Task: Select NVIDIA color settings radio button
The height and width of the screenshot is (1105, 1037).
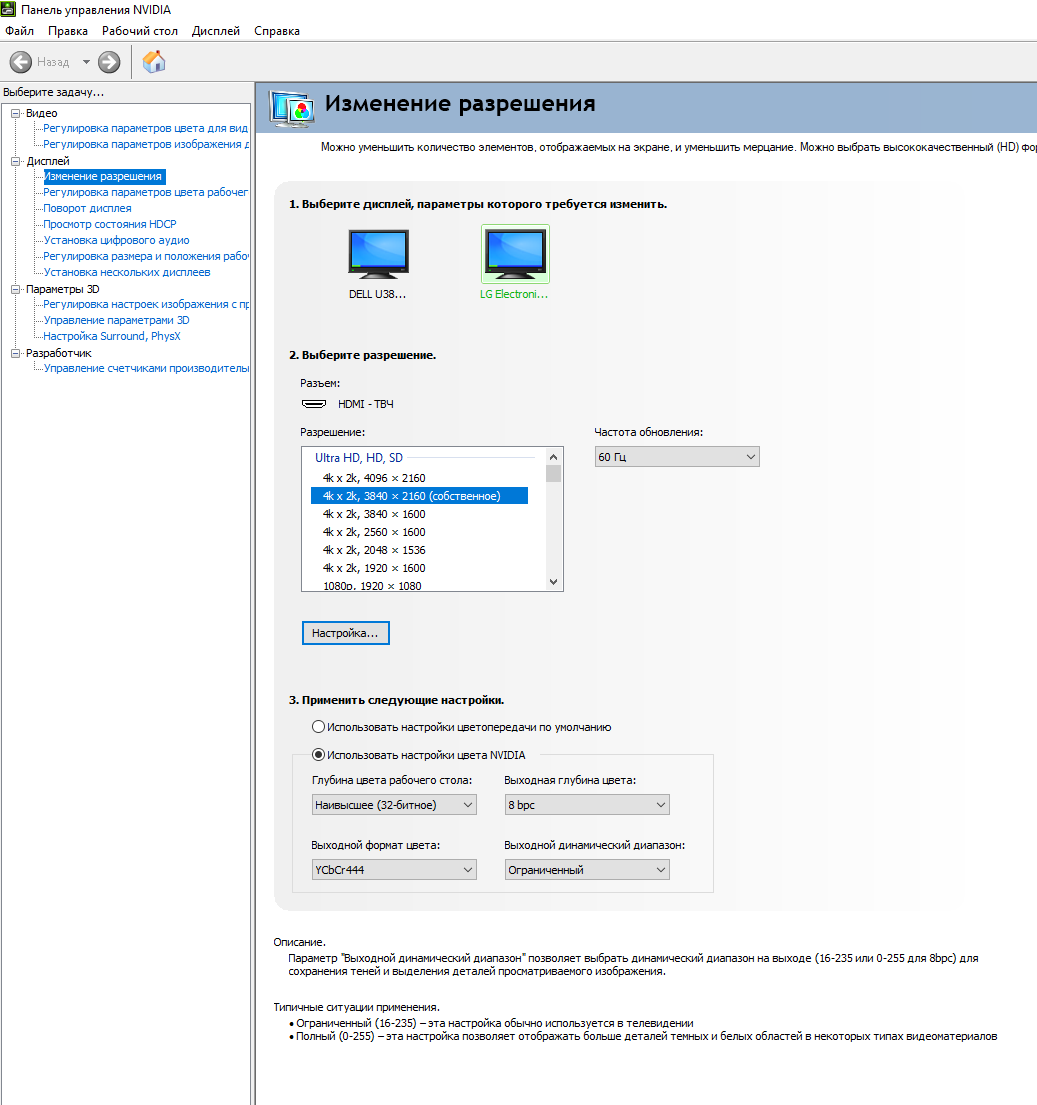Action: (x=319, y=755)
